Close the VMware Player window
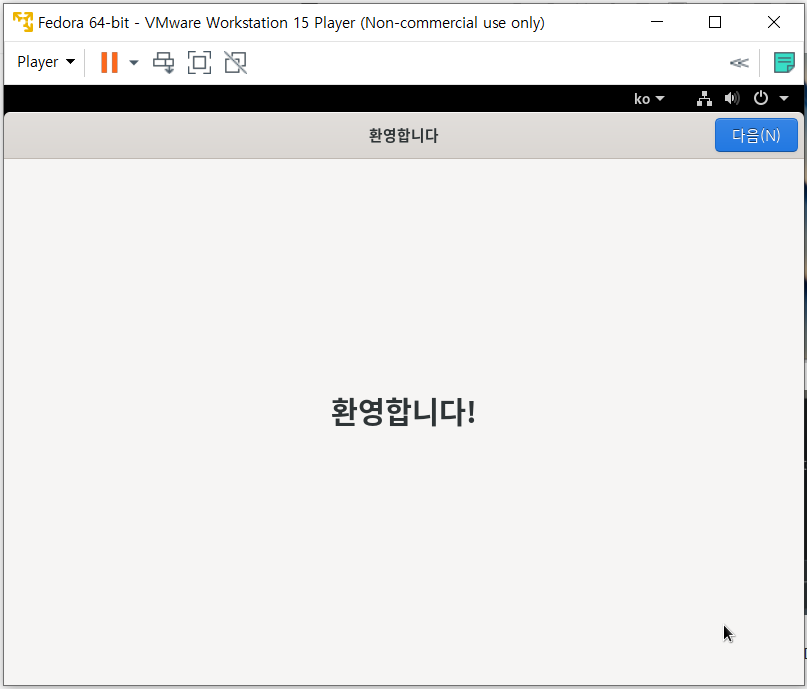The height and width of the screenshot is (689, 807). [774, 22]
